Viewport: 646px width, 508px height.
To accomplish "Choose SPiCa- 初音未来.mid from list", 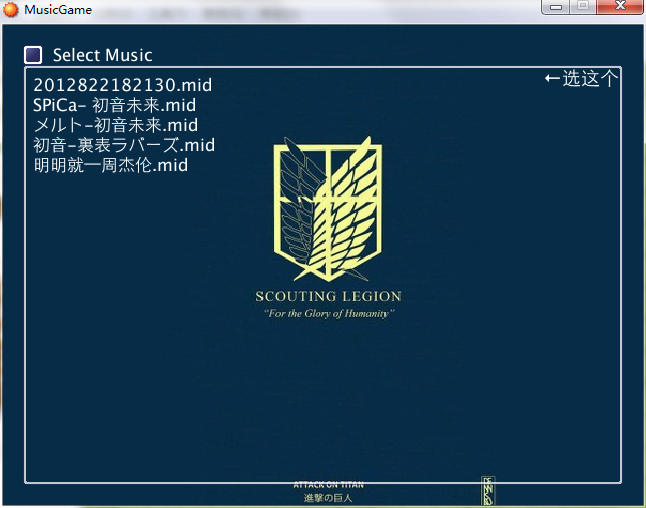I will 115,105.
